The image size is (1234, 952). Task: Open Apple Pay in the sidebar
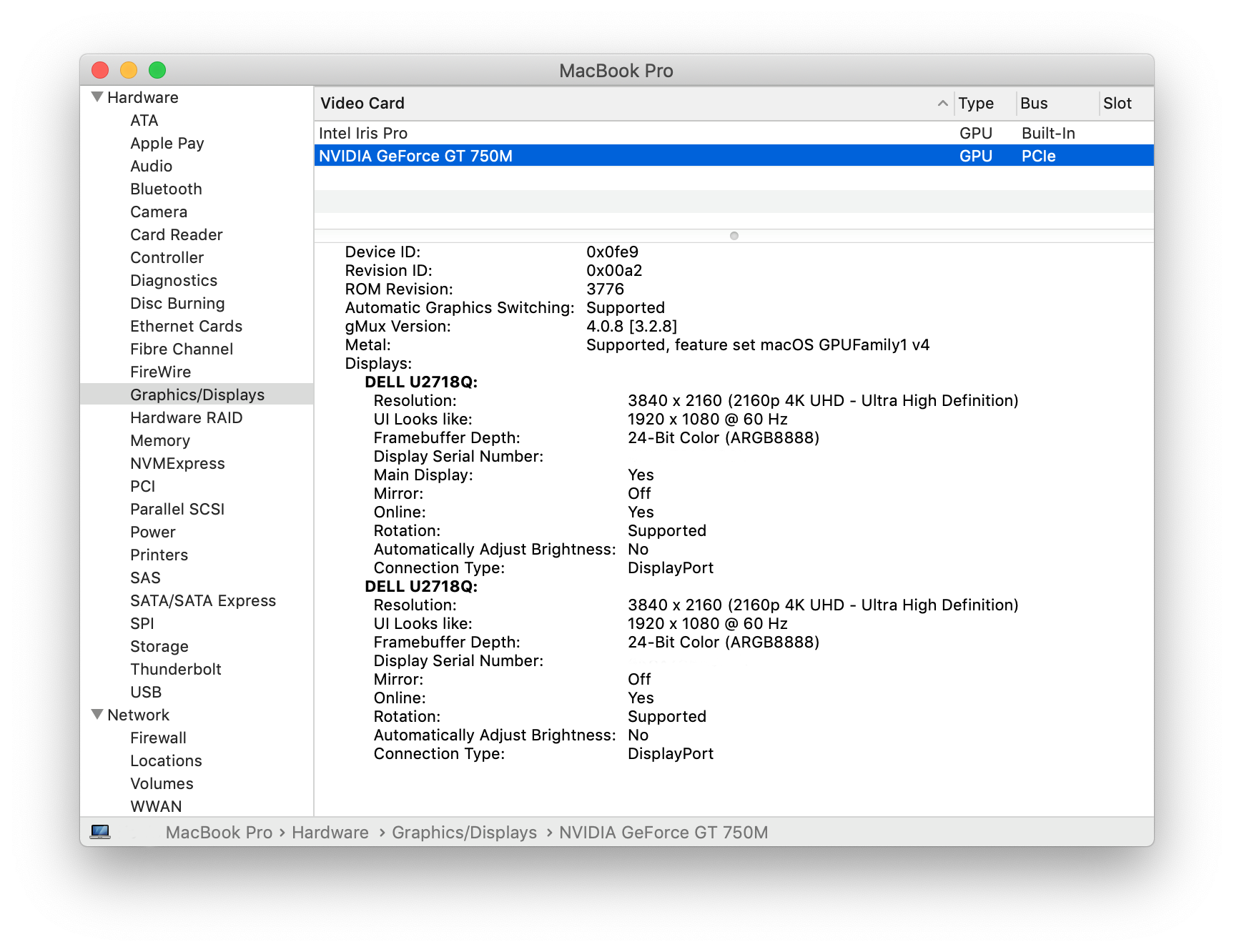pyautogui.click(x=167, y=144)
